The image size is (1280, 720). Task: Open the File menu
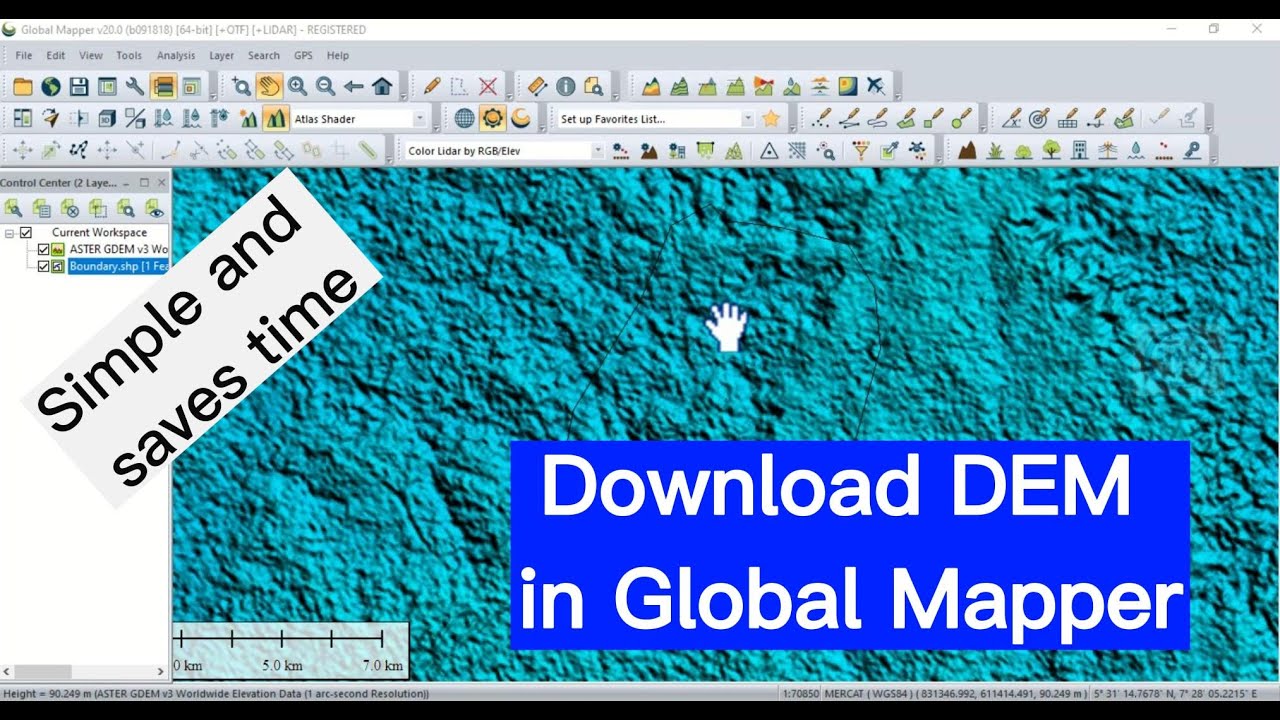24,55
